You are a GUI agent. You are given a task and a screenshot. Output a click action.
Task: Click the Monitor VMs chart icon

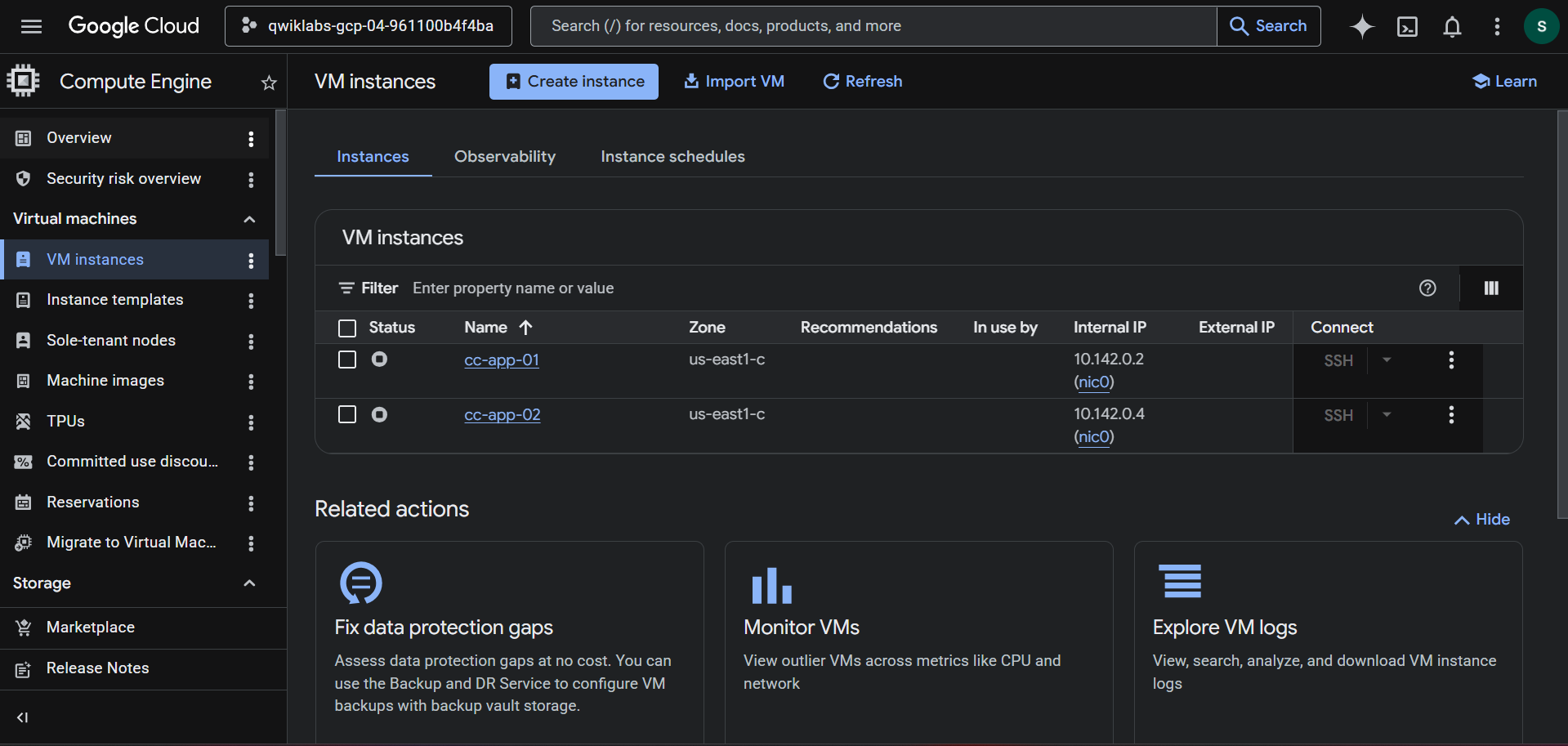click(x=771, y=584)
